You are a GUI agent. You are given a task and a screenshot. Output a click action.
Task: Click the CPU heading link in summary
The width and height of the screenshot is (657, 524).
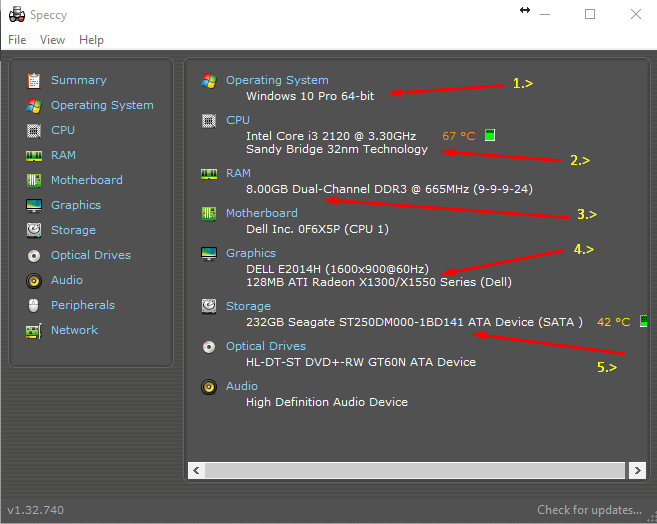238,120
